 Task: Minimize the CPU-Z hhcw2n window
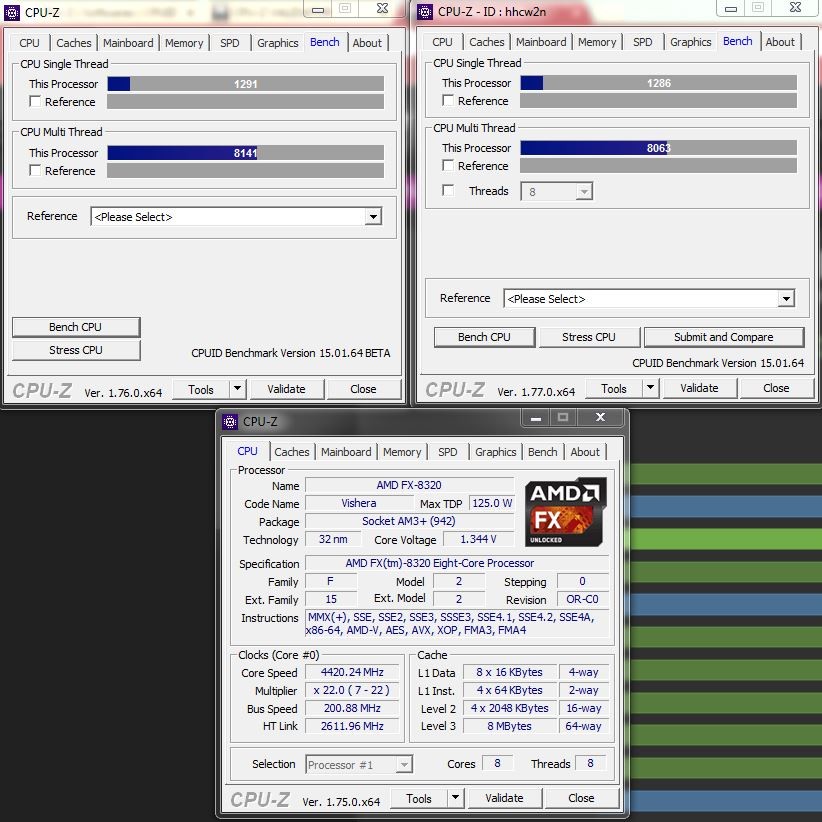731,8
